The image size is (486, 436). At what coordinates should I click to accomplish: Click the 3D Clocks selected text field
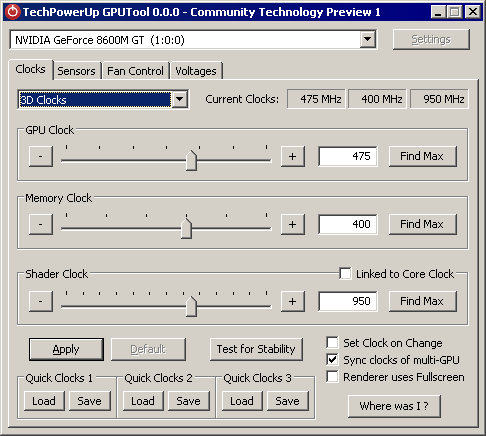pyautogui.click(x=95, y=100)
